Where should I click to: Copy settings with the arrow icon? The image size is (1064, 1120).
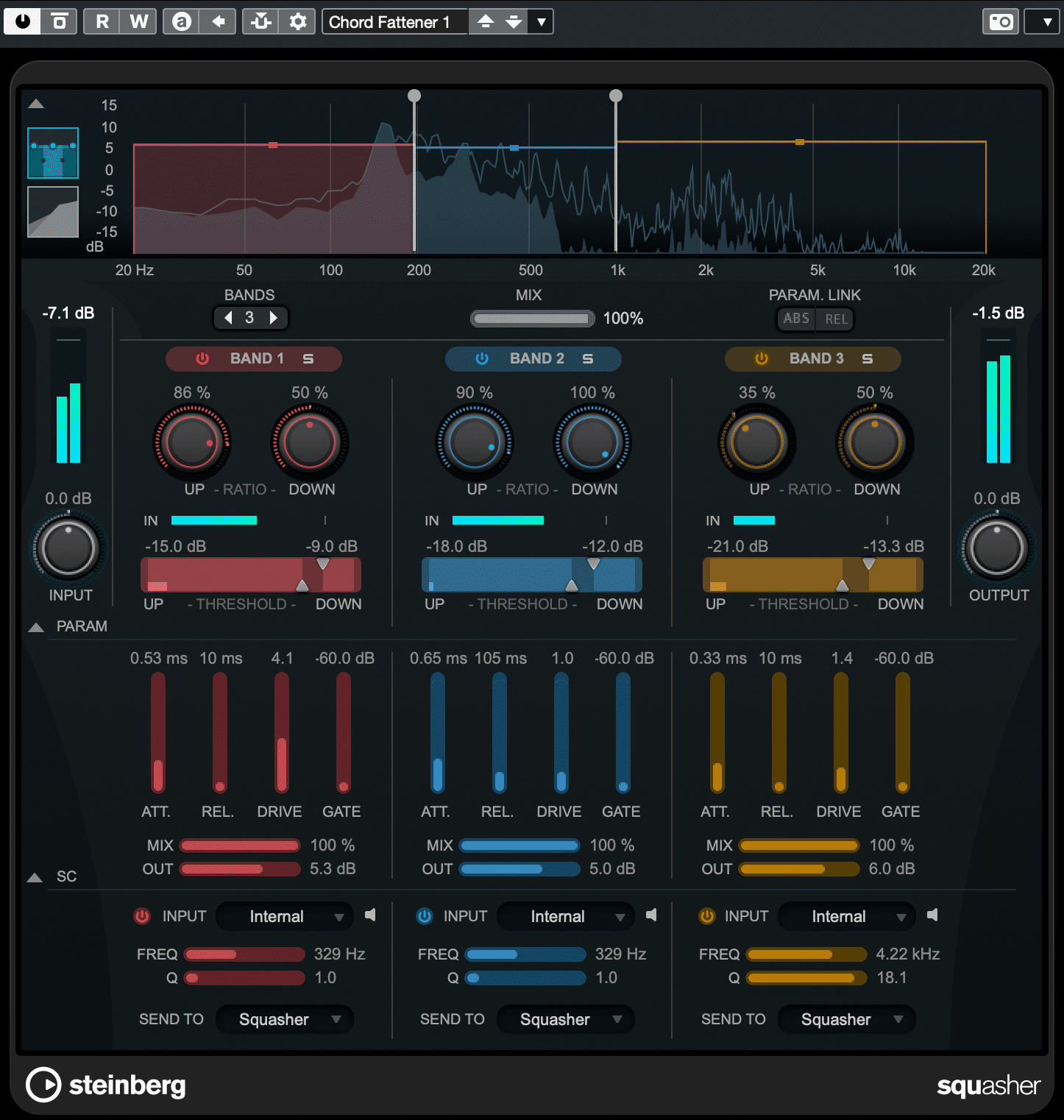(218, 21)
